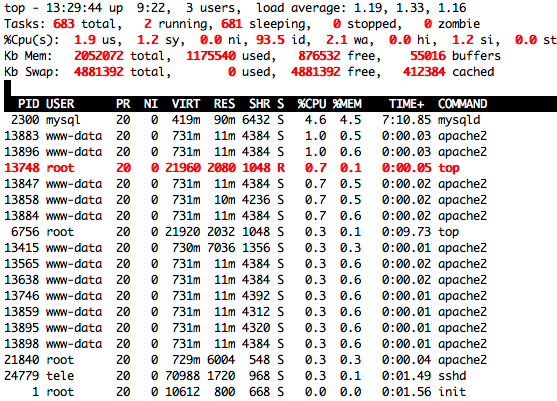Click the "mysql" user name
557x401 pixels.
click(63, 120)
